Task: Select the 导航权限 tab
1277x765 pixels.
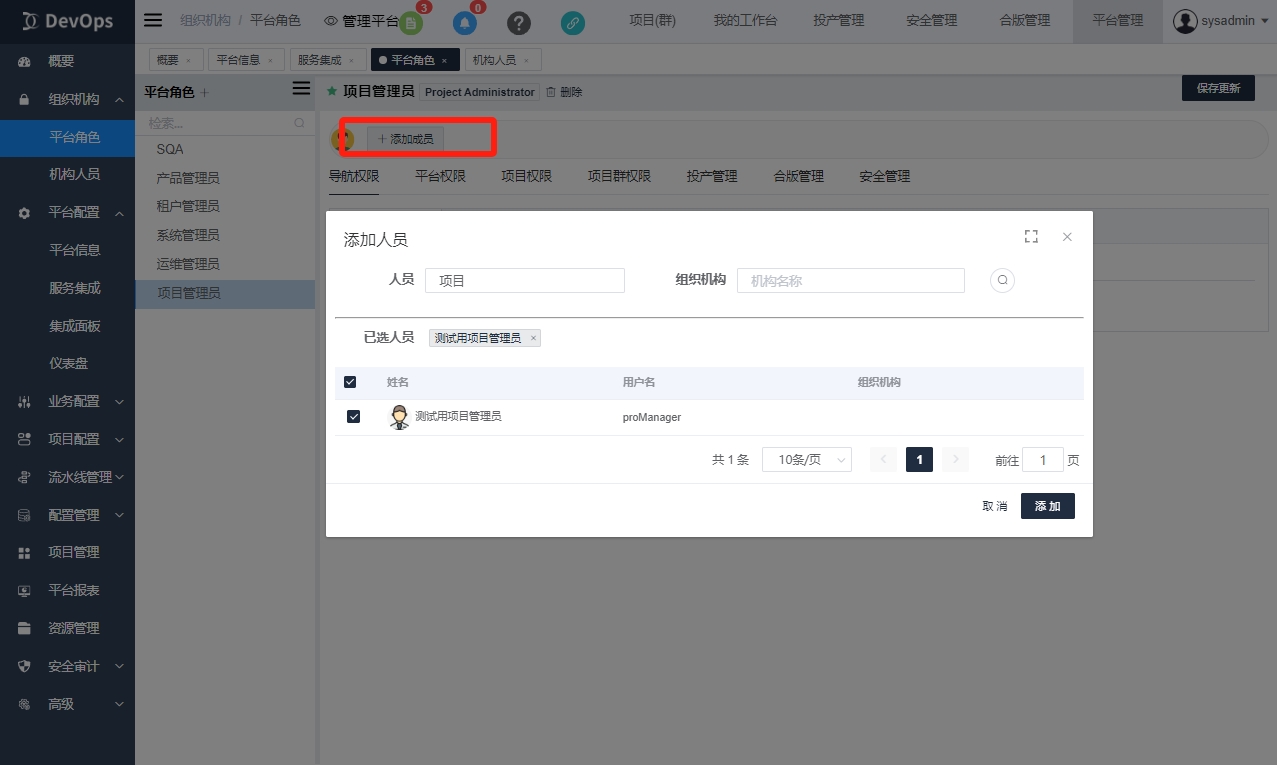Action: tap(354, 176)
